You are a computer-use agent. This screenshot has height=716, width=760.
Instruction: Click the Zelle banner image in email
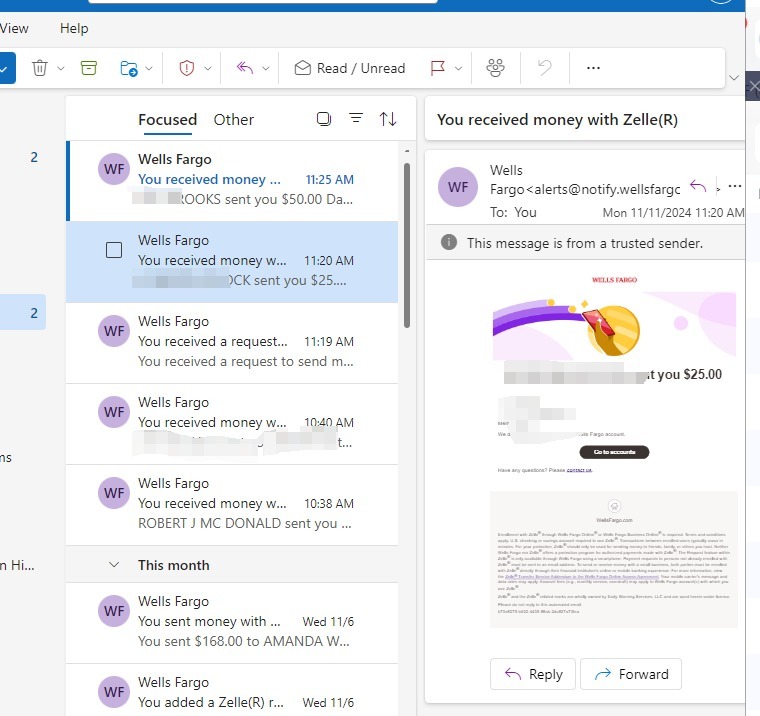[x=614, y=326]
